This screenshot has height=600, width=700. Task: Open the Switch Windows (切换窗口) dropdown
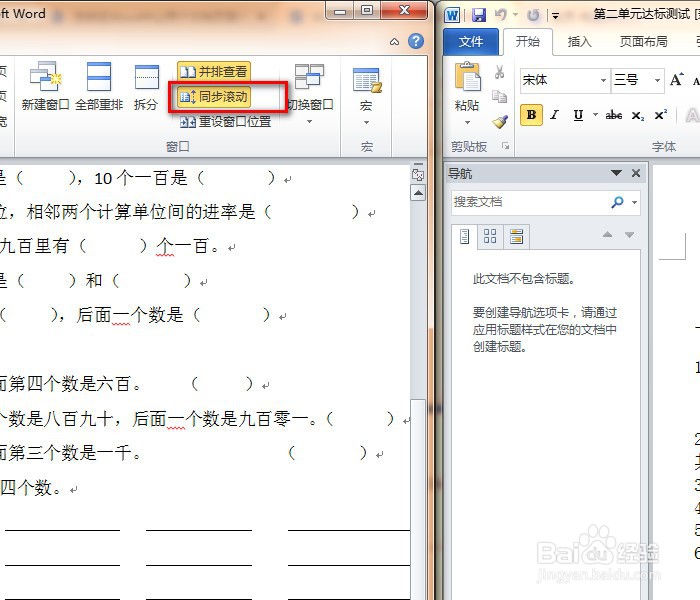pyautogui.click(x=310, y=95)
